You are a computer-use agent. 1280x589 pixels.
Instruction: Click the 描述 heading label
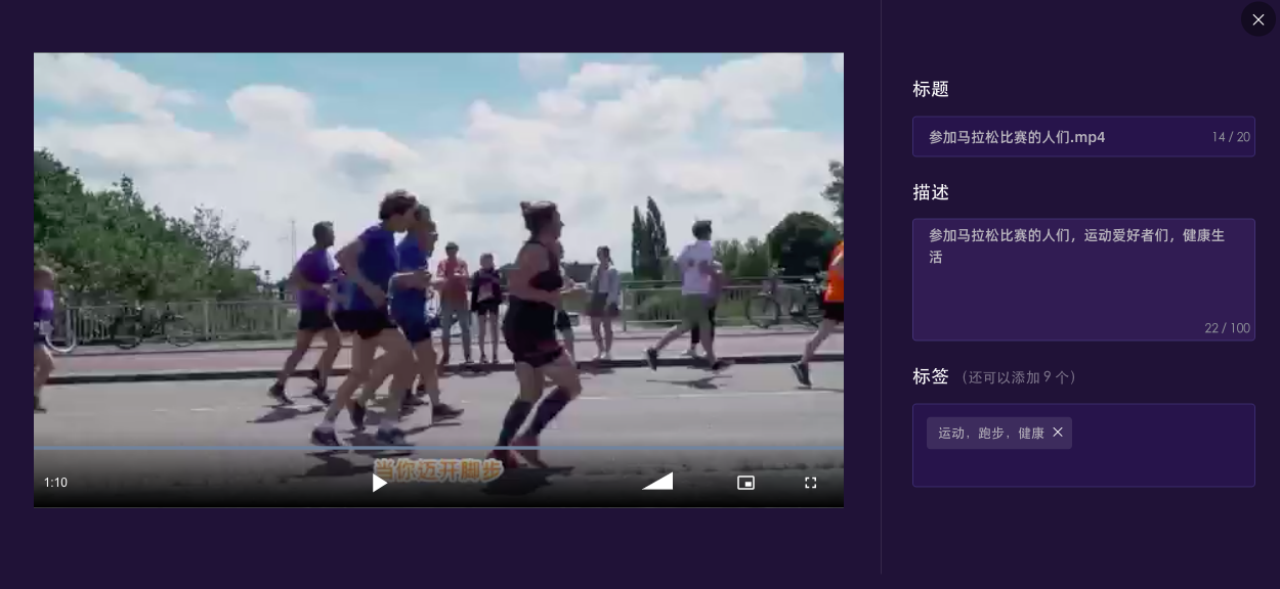pos(930,192)
